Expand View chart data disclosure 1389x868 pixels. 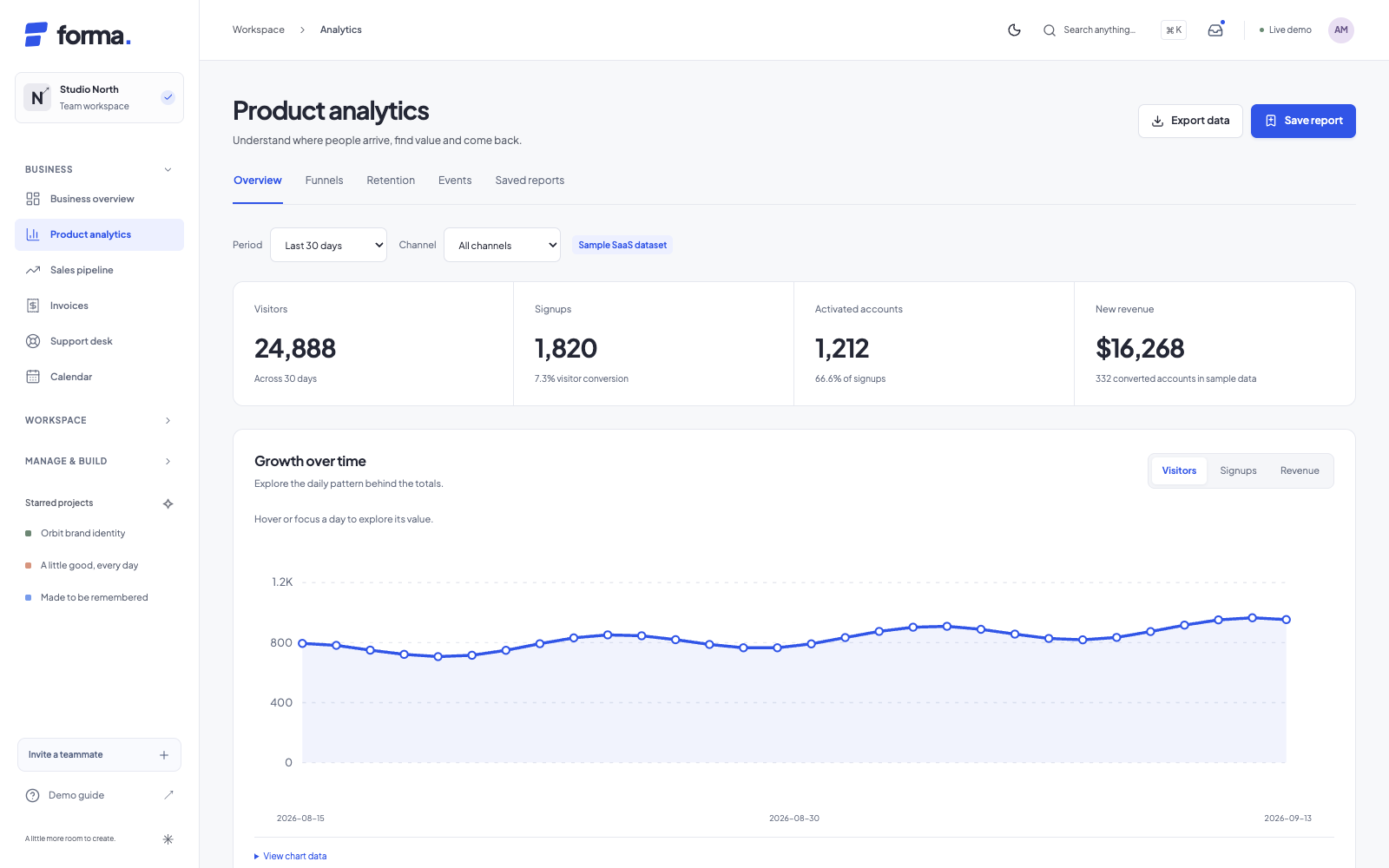291,856
